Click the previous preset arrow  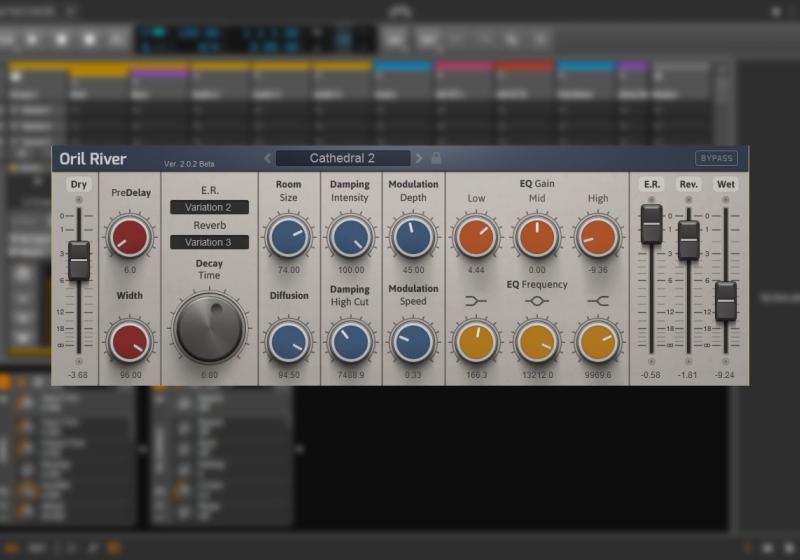click(267, 158)
